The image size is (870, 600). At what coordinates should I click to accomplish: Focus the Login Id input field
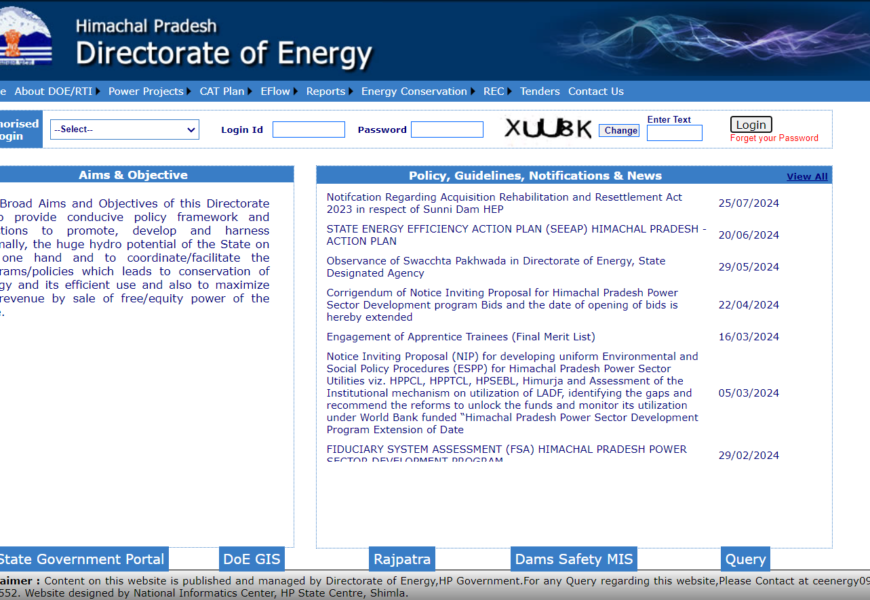308,129
